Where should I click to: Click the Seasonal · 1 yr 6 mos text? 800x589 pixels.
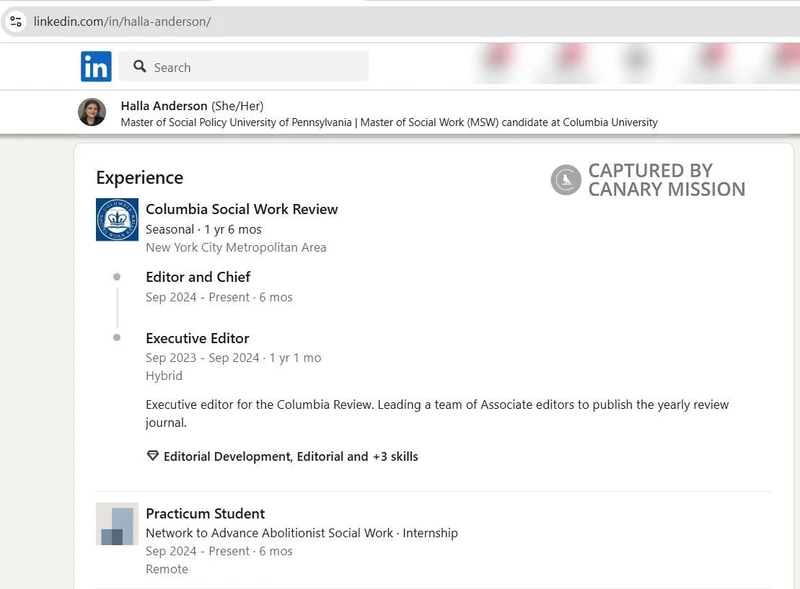(x=204, y=230)
